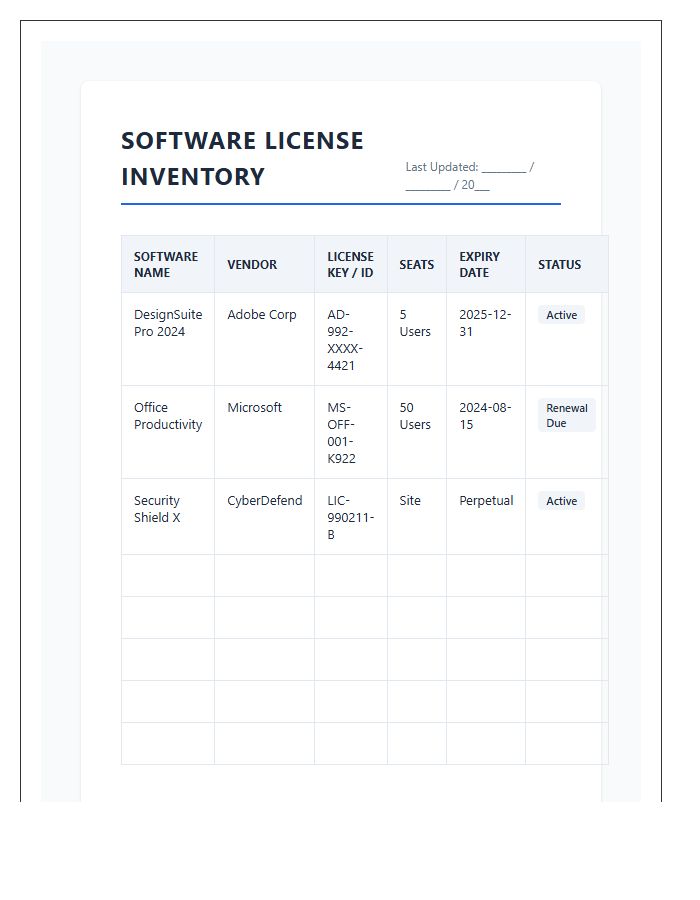The width and height of the screenshot is (700, 900).
Task: Click the Renewal Due status badge
Action: [x=566, y=415]
